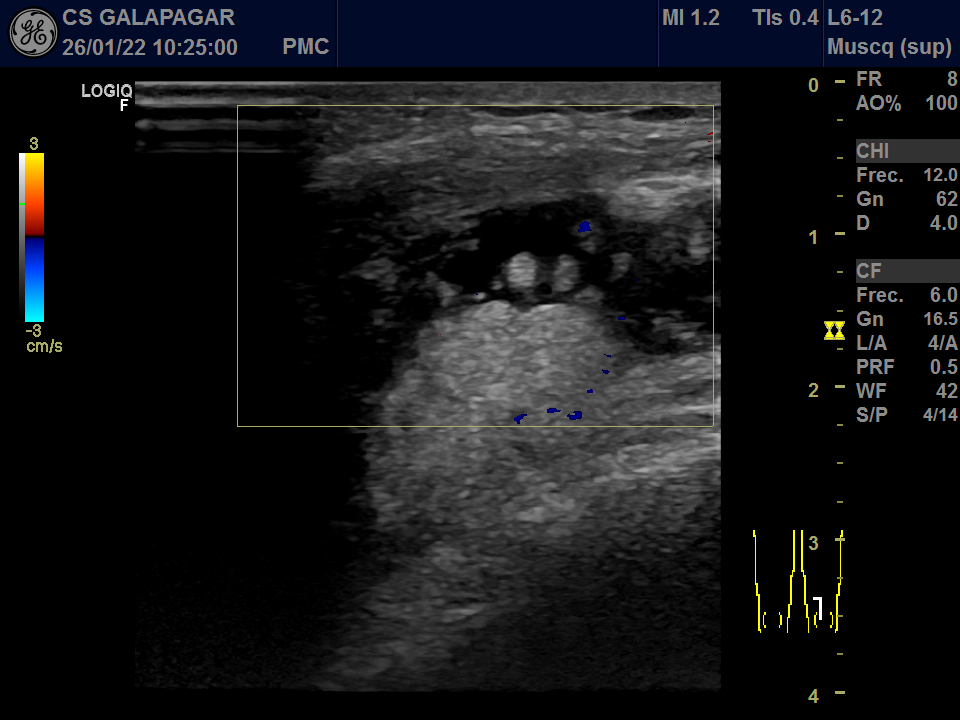This screenshot has width=960, height=720.
Task: Click the LOGIQ F probe orientation marker
Action: click(x=108, y=97)
